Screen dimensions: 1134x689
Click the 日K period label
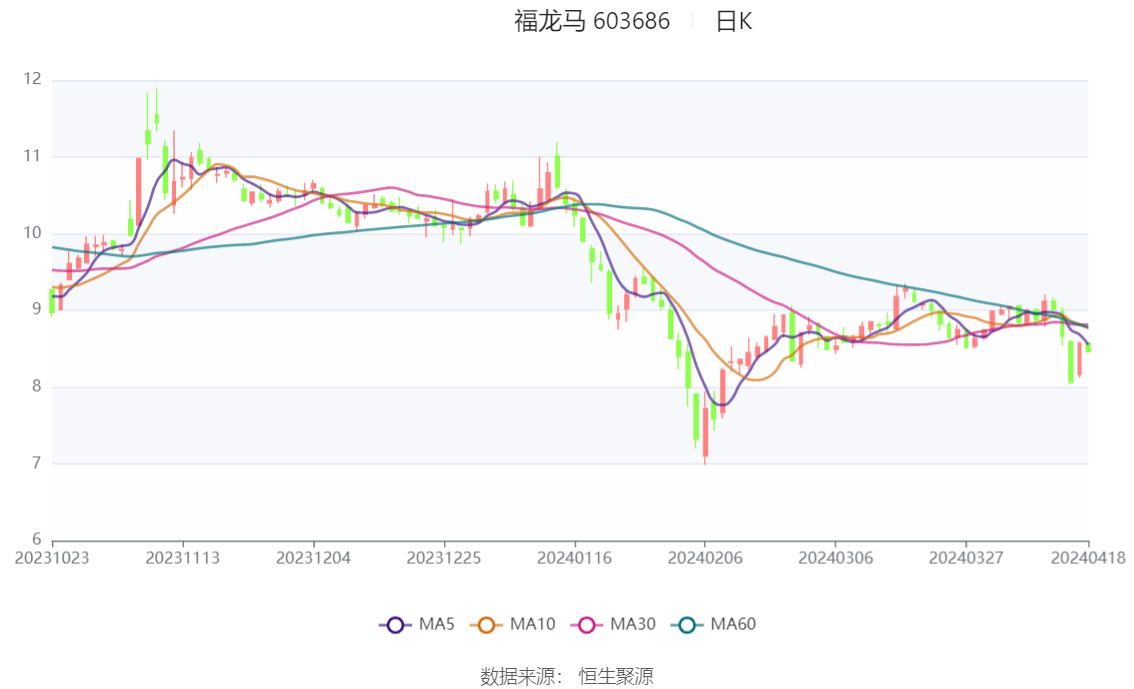coord(733,22)
